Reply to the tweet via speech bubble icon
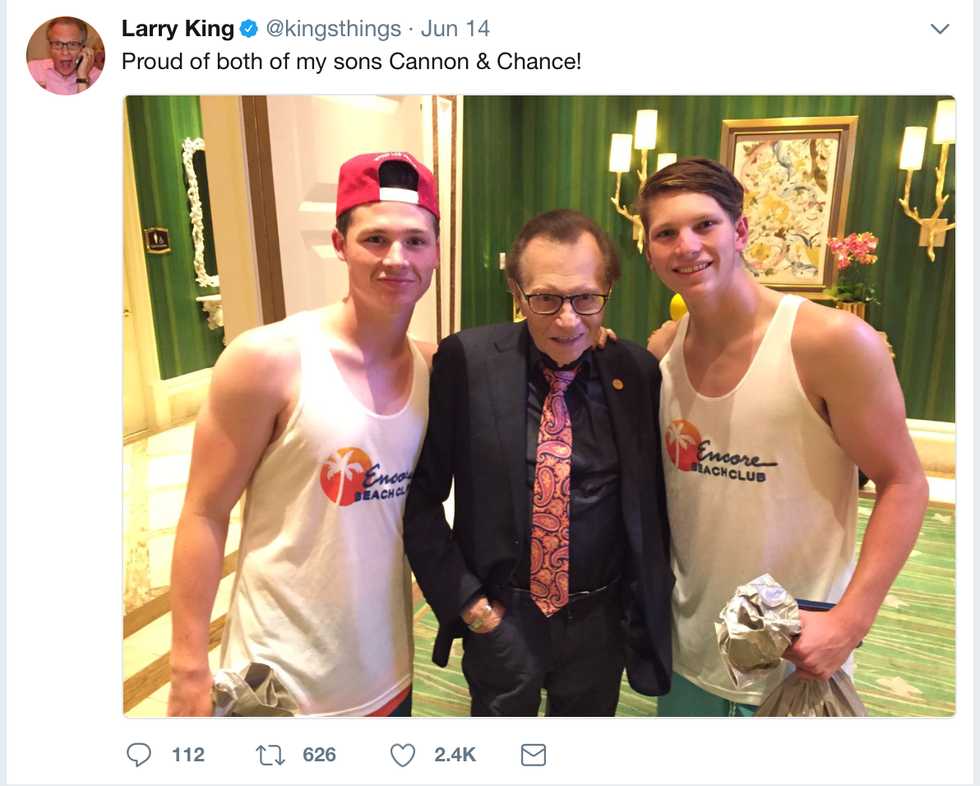Viewport: 980px width, 786px height. pyautogui.click(x=138, y=755)
